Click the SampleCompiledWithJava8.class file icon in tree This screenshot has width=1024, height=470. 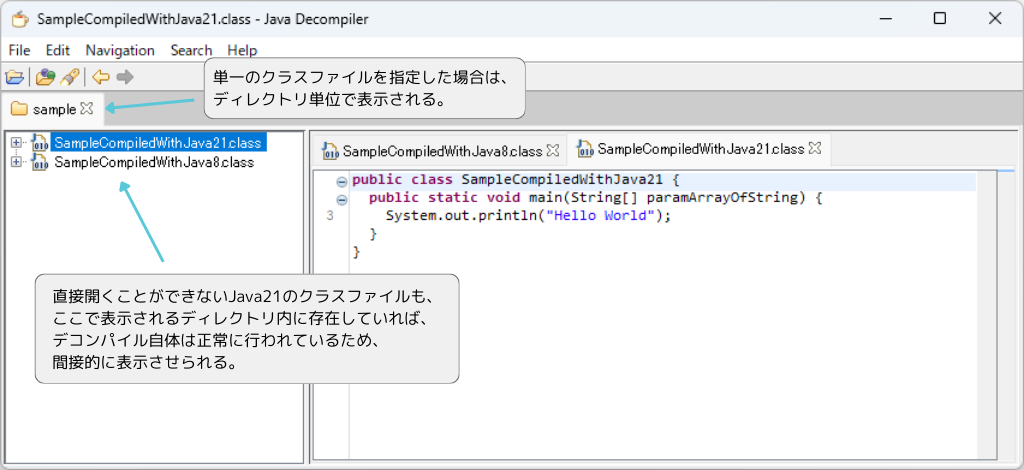pos(40,162)
